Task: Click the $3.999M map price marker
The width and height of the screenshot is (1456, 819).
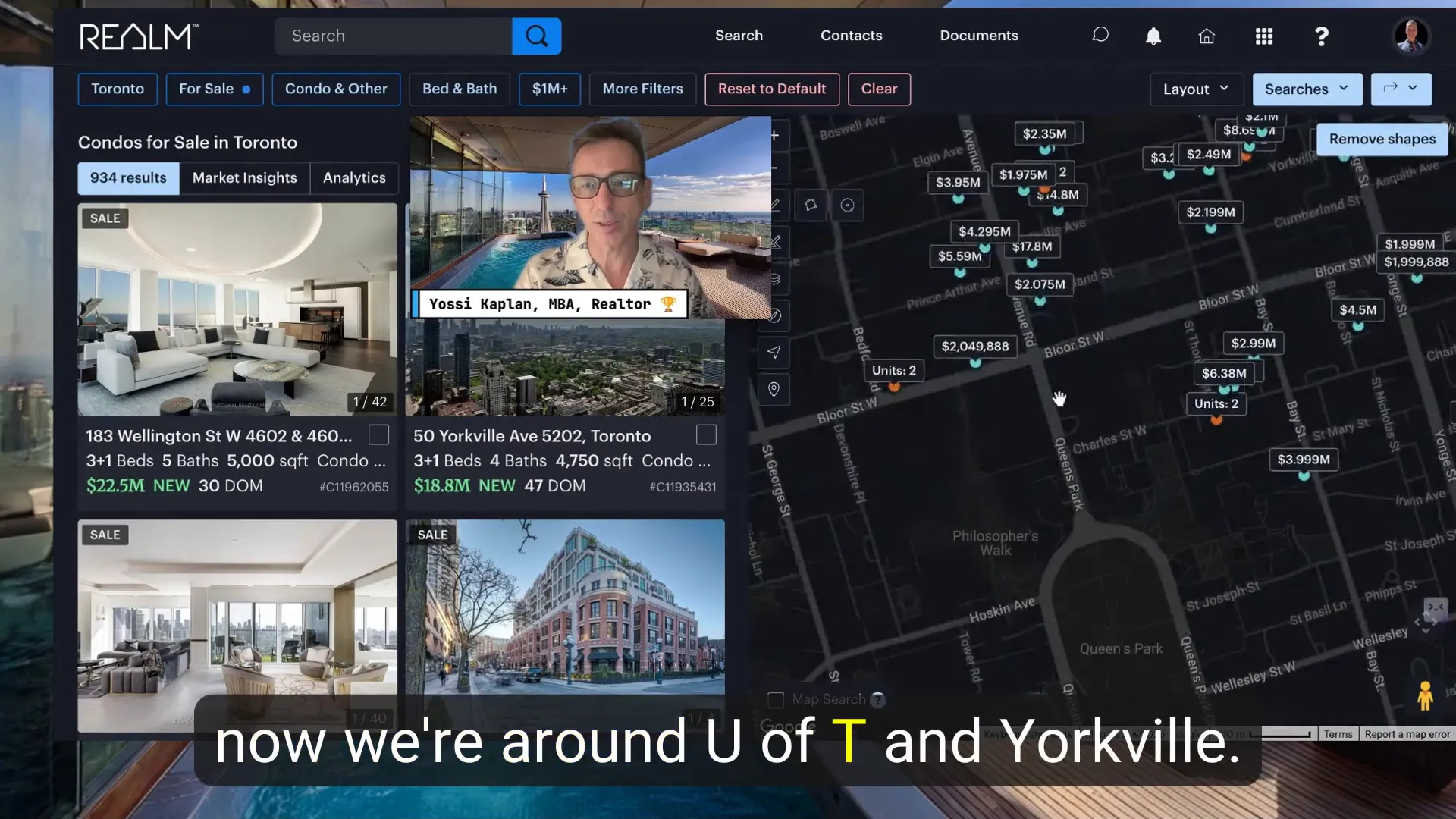Action: click(x=1304, y=460)
